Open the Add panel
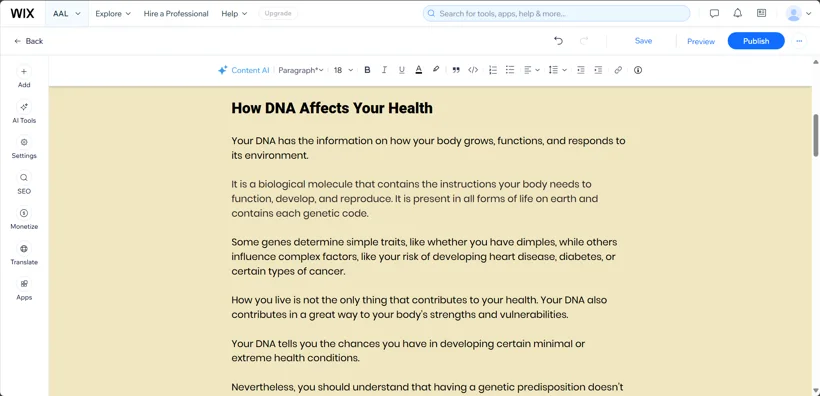 click(24, 77)
